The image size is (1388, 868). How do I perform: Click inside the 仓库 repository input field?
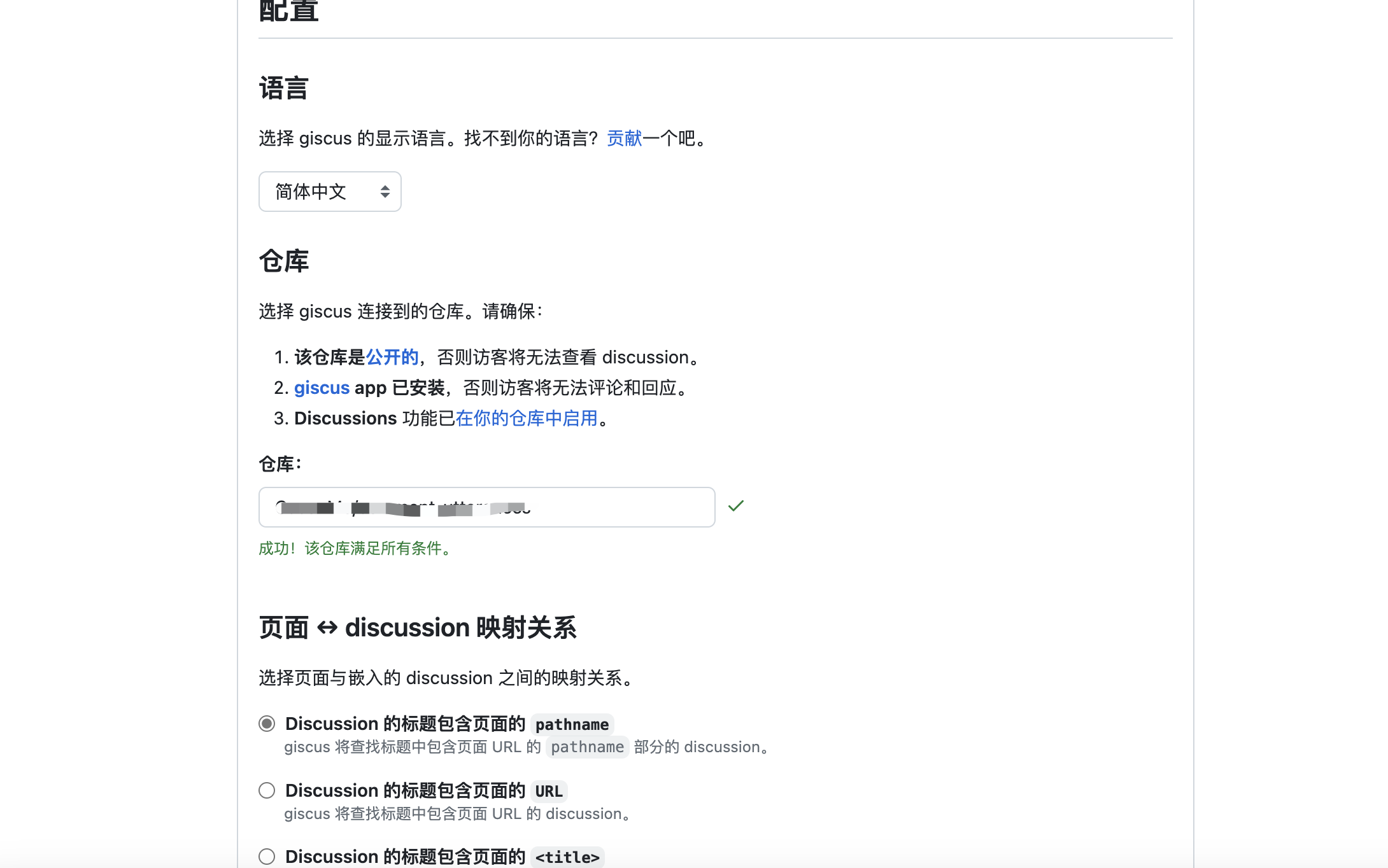[x=486, y=507]
